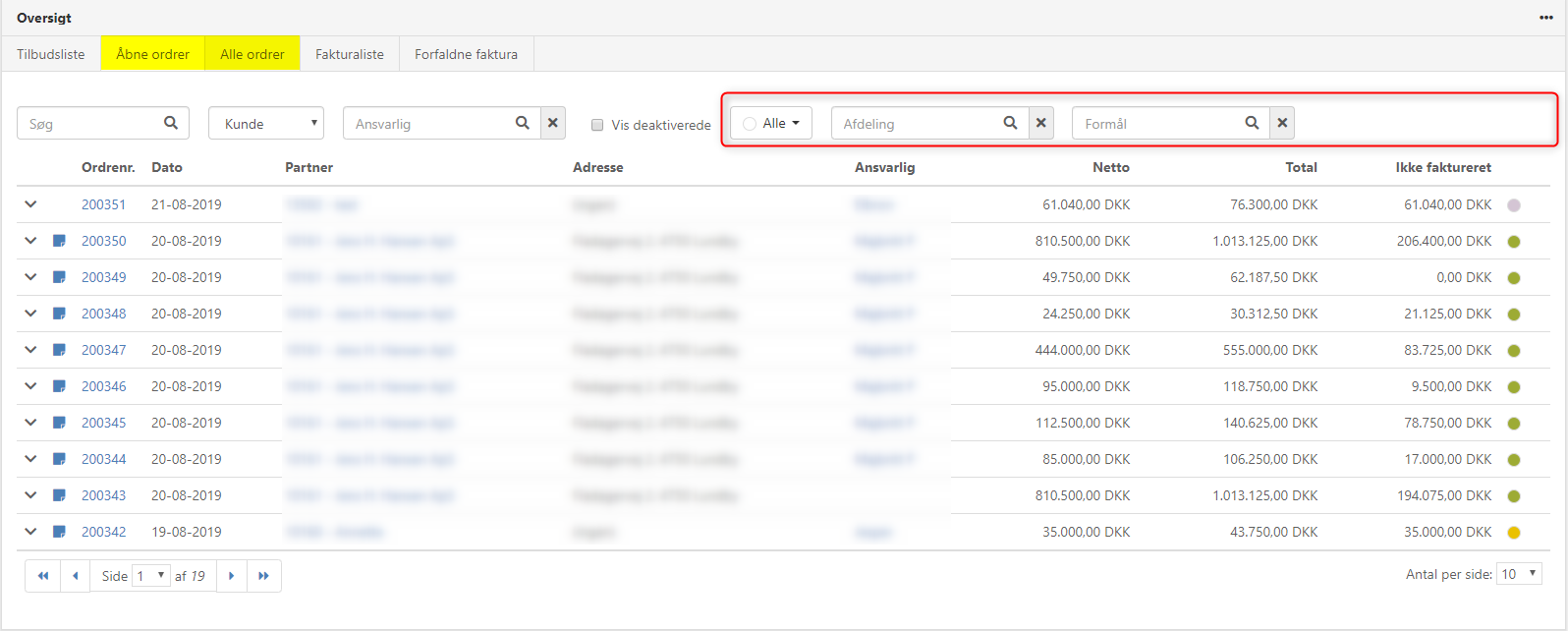
Task: Click the Formål search magnifier icon
Action: coord(1252,123)
